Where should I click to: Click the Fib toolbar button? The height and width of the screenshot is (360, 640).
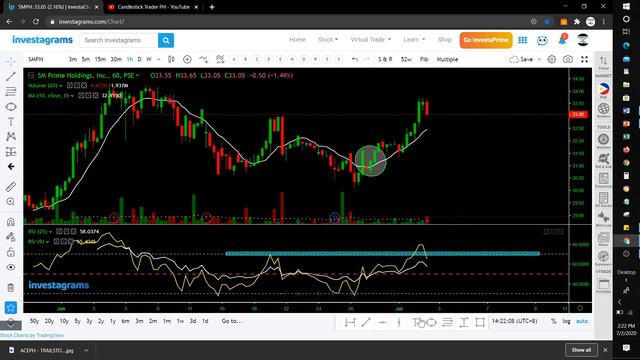point(424,60)
